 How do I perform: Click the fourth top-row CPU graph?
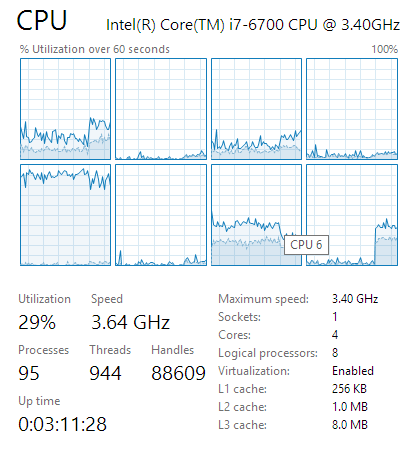[352, 109]
